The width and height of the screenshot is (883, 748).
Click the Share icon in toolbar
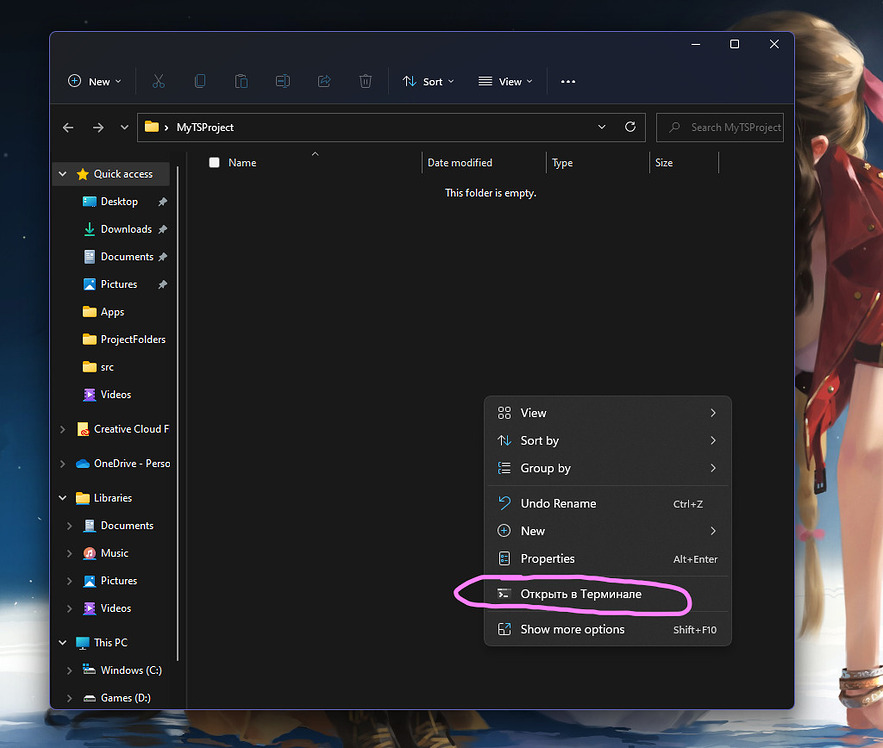[324, 81]
